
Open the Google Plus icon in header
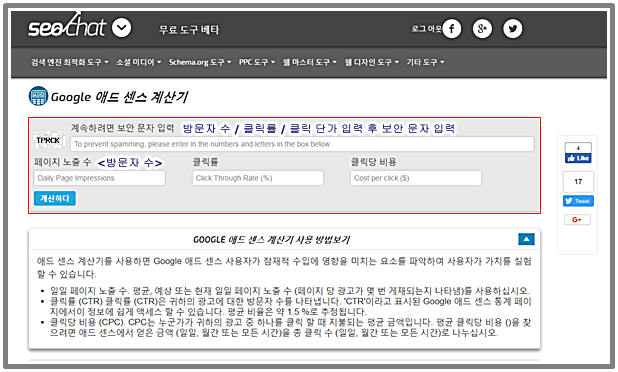(x=482, y=29)
